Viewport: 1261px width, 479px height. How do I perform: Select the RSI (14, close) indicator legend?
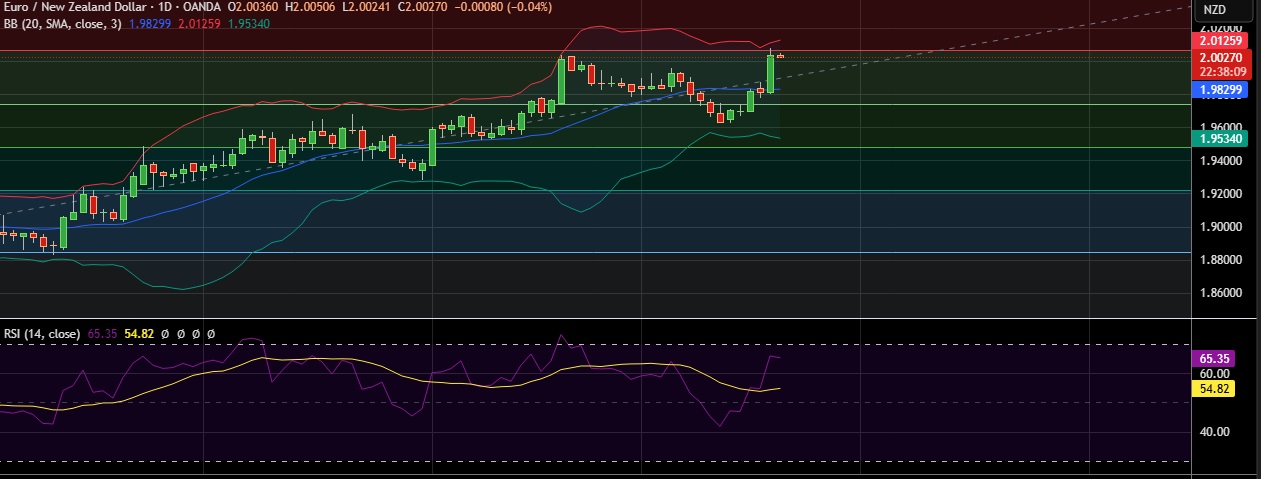point(41,333)
